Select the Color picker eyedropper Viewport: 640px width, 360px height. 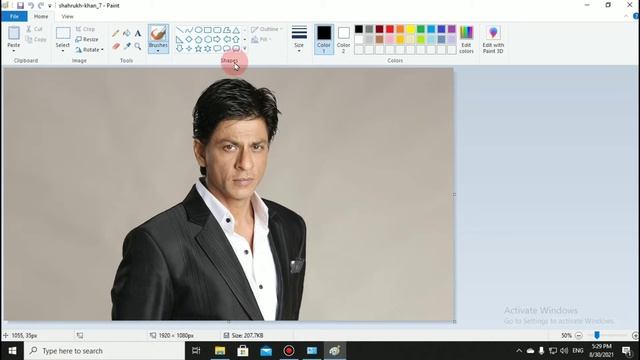pos(127,46)
